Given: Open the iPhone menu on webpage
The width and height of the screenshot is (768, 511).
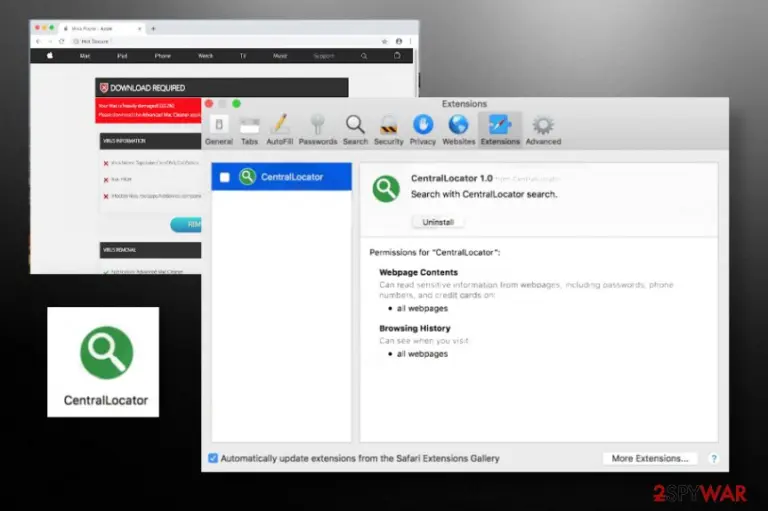Looking at the screenshot, I should point(163,56).
